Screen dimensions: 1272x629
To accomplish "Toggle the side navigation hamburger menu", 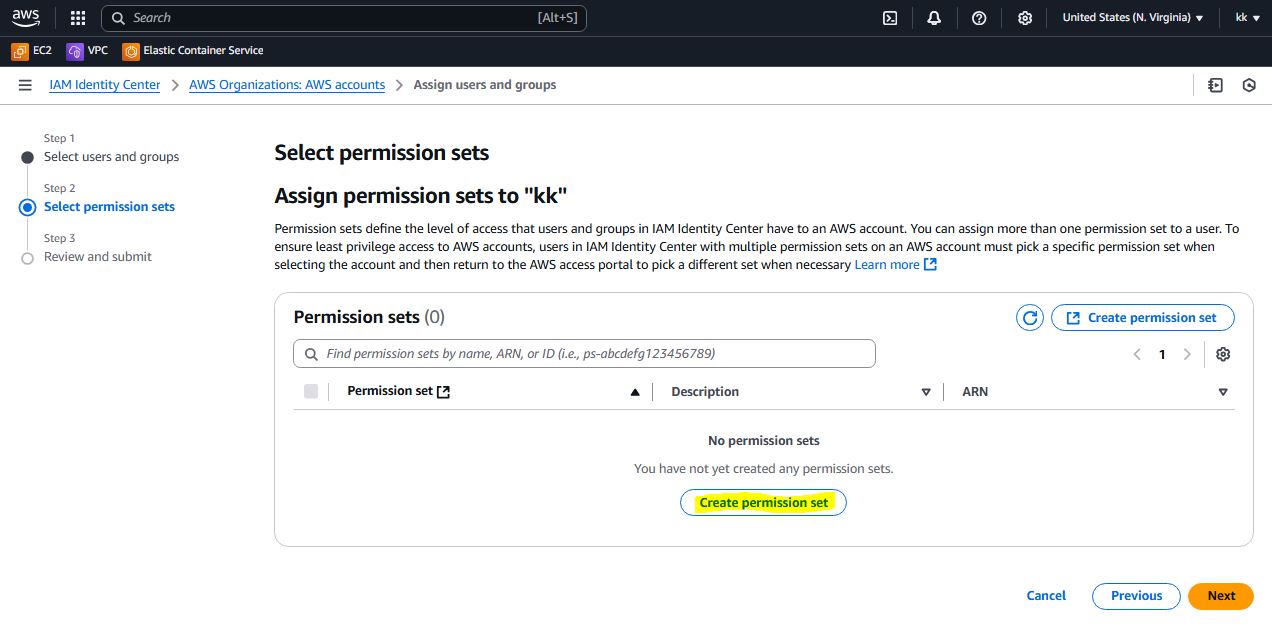I will pyautogui.click(x=25, y=85).
